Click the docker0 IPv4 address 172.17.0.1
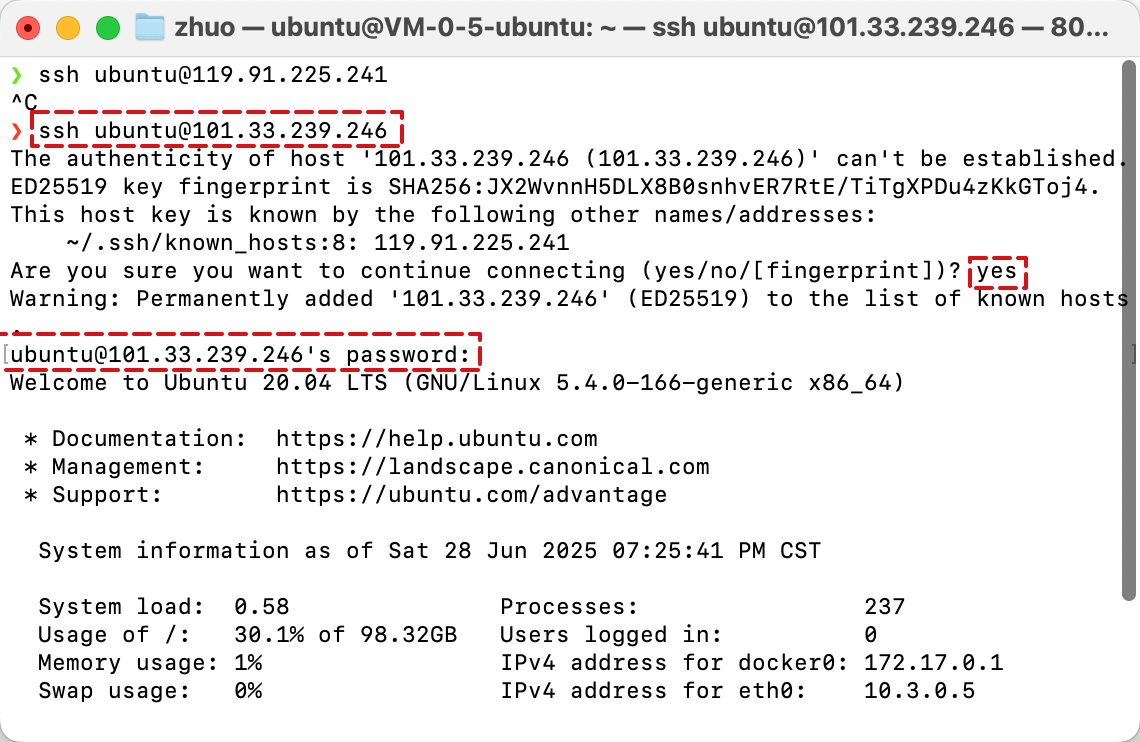This screenshot has width=1140, height=742. 934,663
